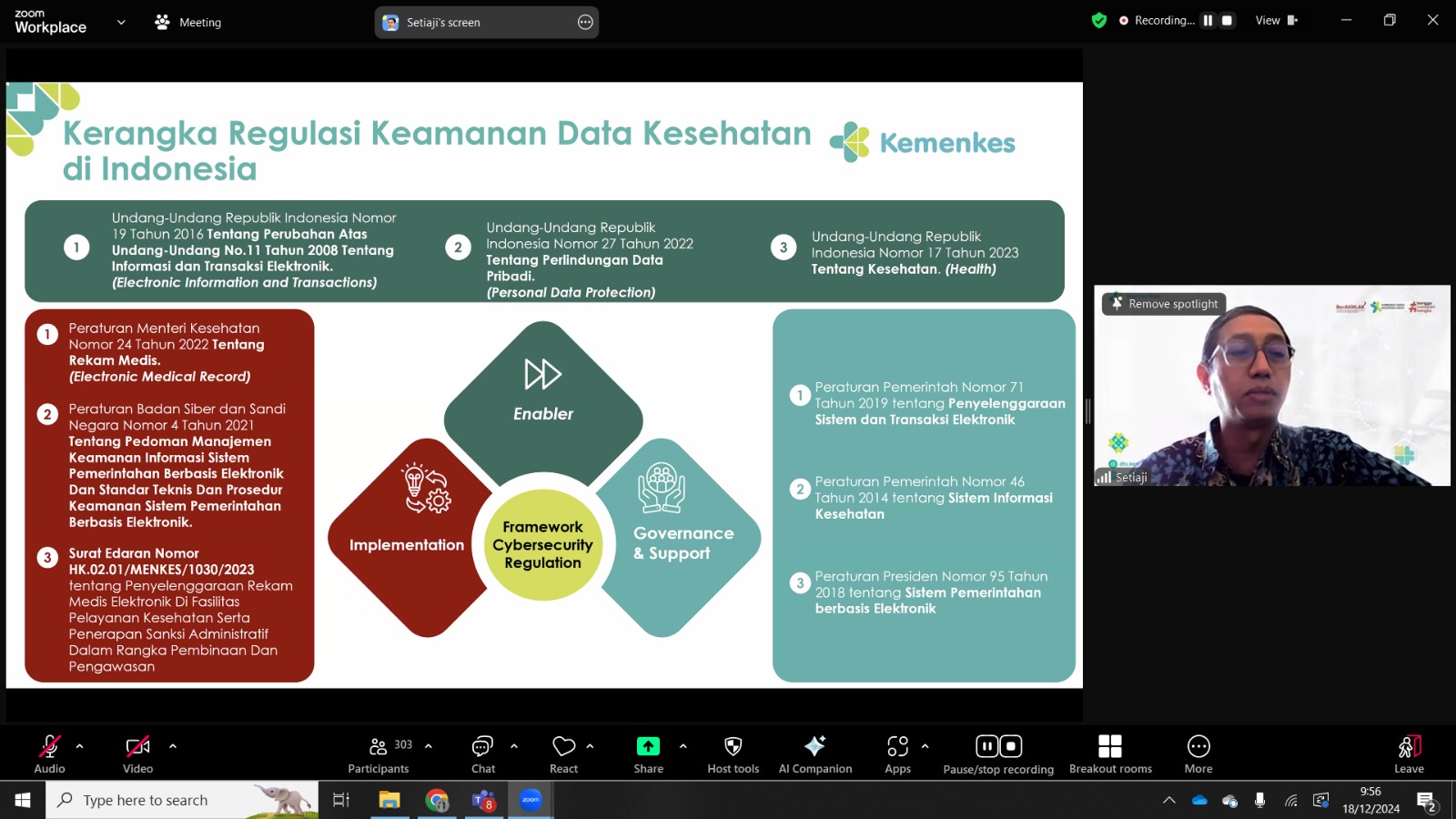
Task: Remove spotlight from Setiaji video
Action: 1164,304
